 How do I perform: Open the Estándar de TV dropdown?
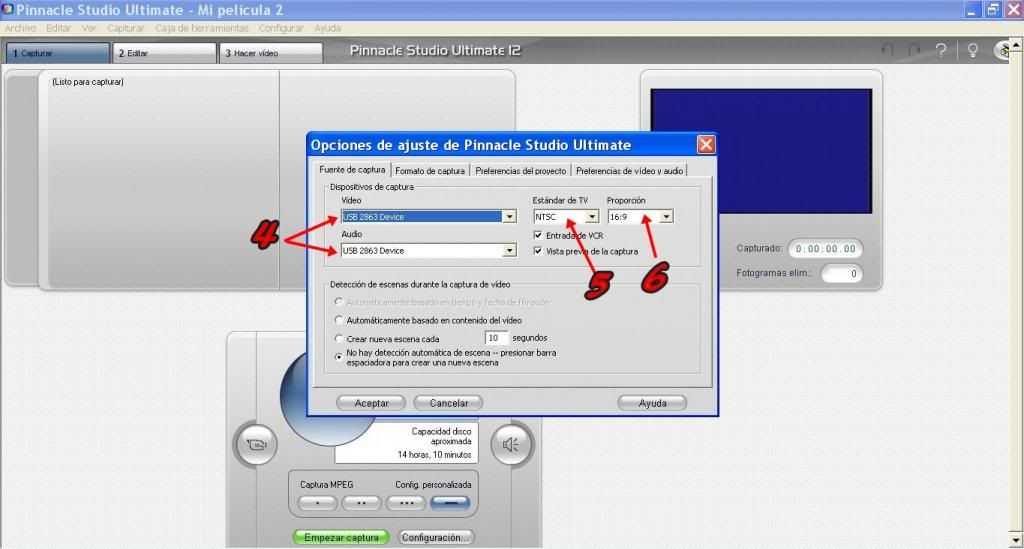tap(591, 217)
